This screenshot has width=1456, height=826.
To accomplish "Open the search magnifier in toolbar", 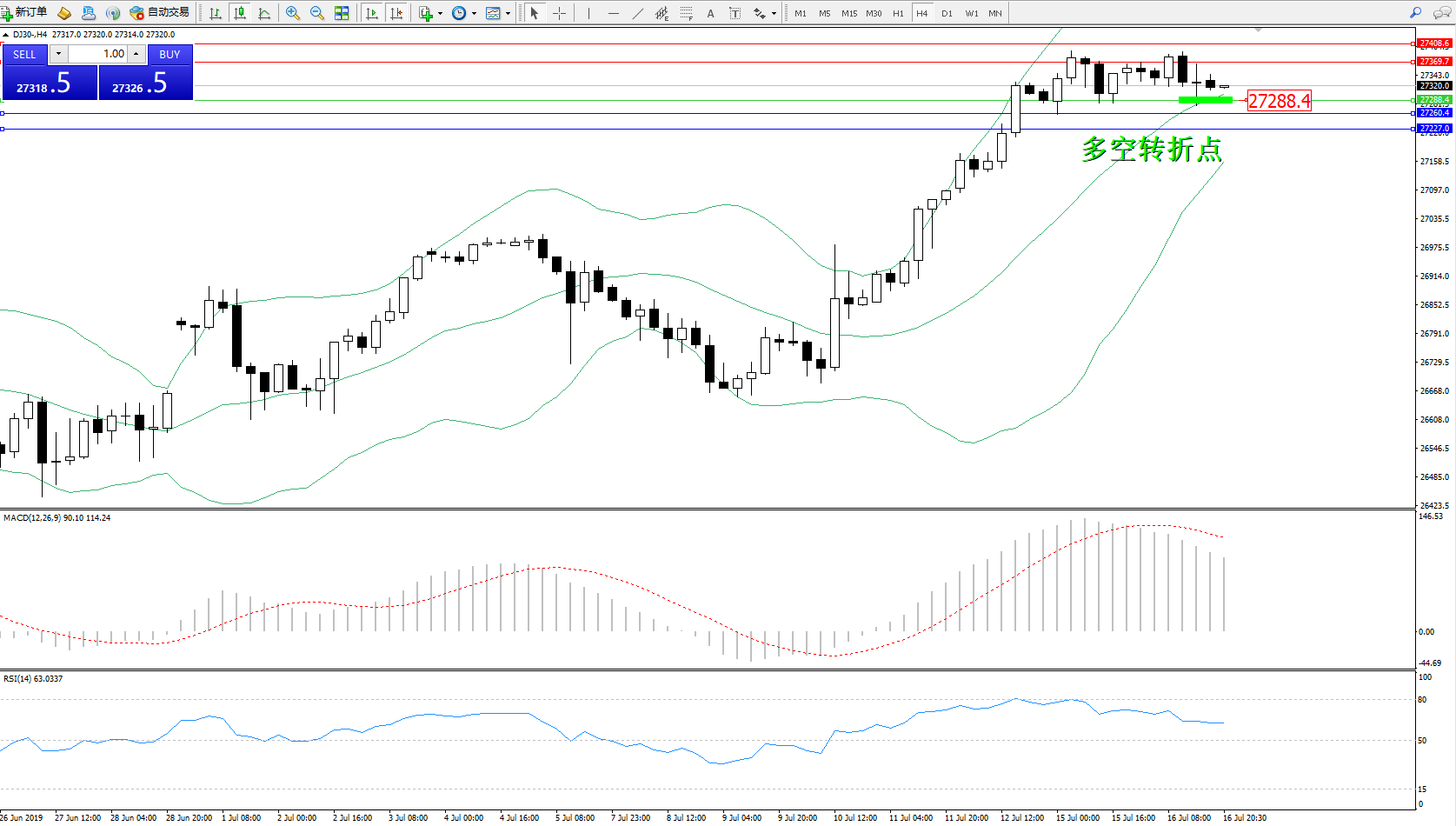I will click(x=1415, y=13).
